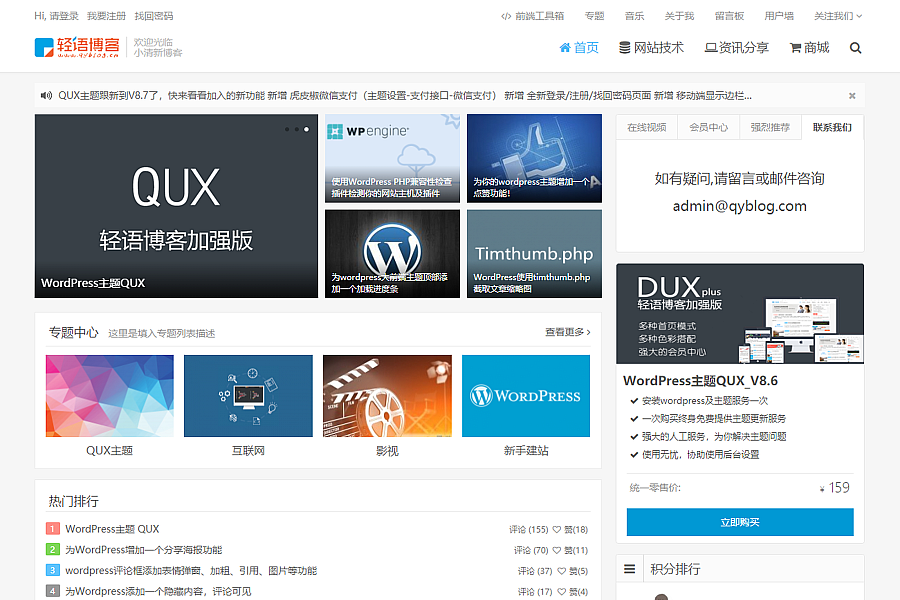The height and width of the screenshot is (600, 900).
Task: Switch to the 会员中心 tab
Action: (709, 127)
